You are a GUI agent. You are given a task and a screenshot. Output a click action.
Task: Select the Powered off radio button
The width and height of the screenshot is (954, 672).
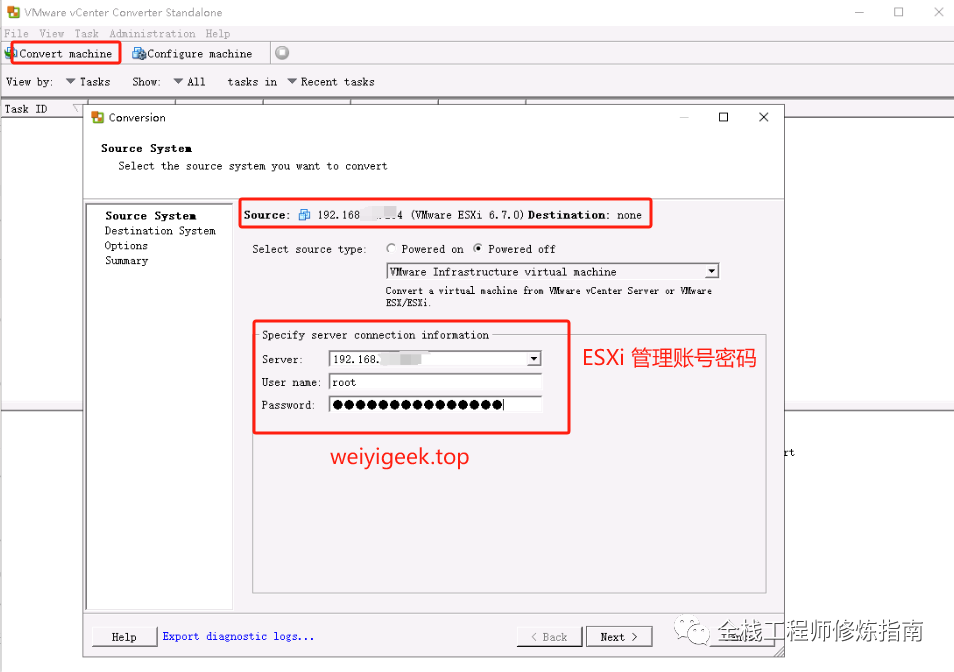478,248
